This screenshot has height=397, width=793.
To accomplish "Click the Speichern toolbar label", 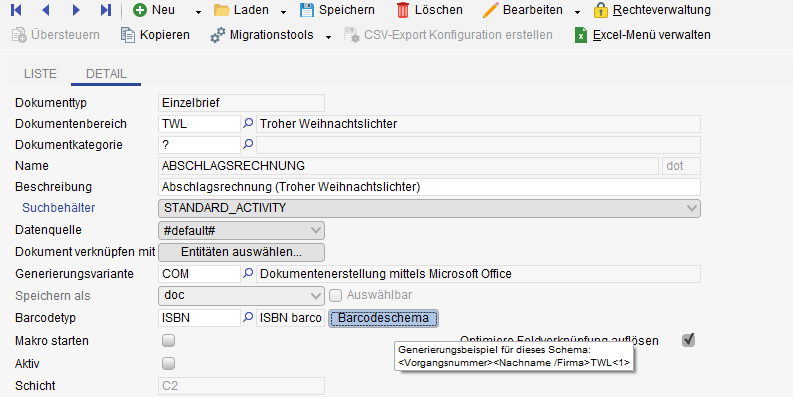I will tap(347, 10).
